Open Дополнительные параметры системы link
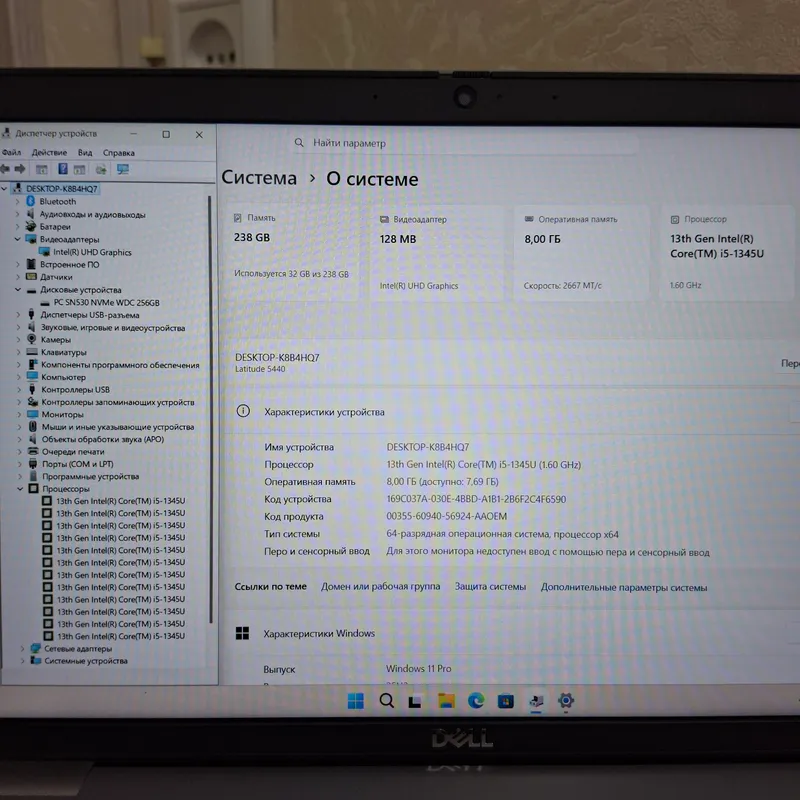Viewport: 800px width, 800px height. point(624,587)
